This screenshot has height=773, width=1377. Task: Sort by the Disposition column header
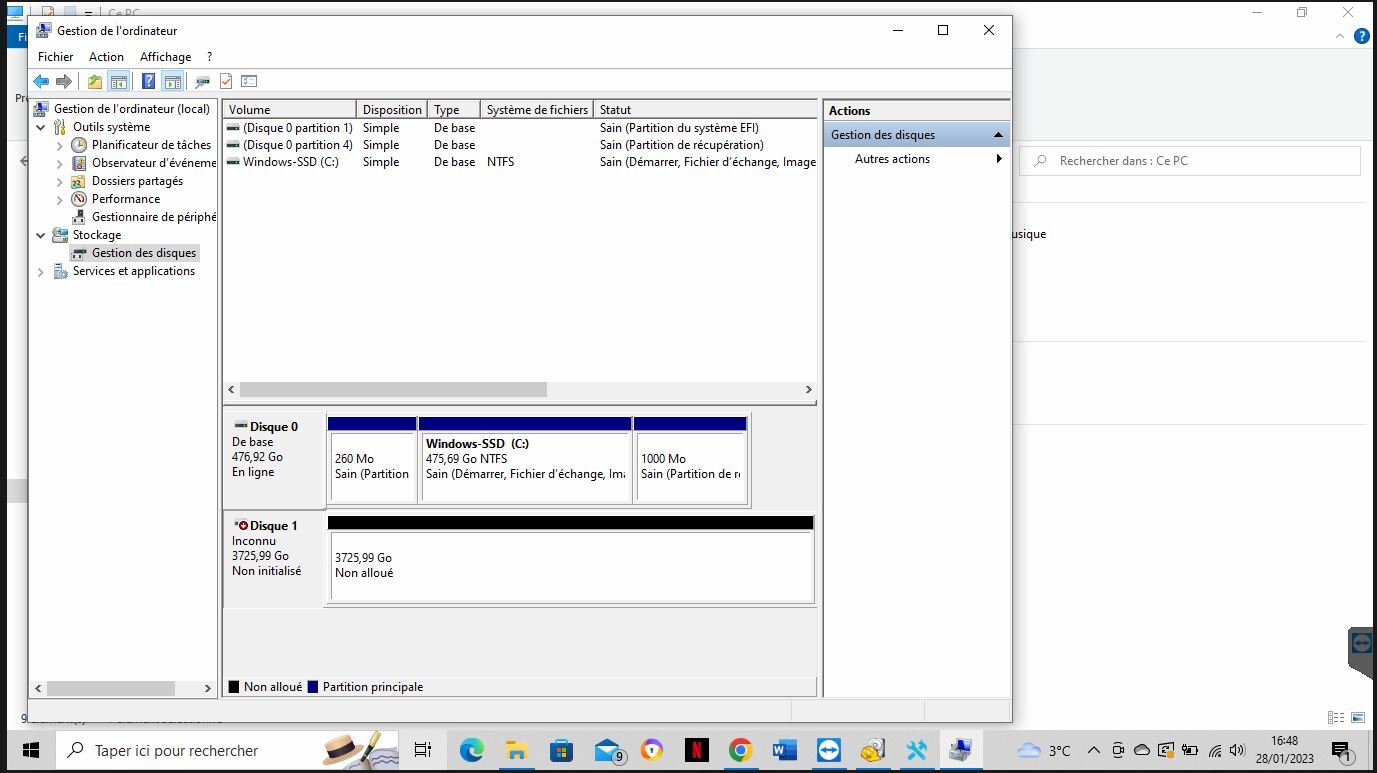[x=392, y=109]
